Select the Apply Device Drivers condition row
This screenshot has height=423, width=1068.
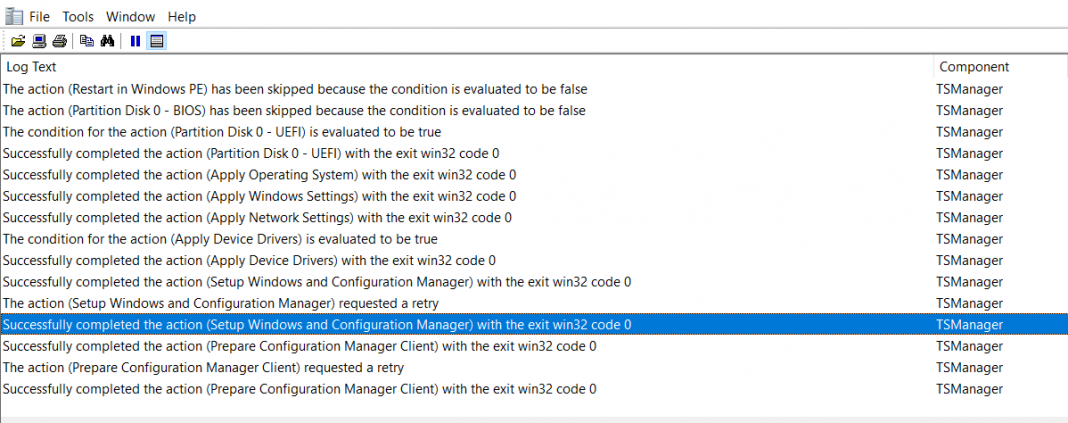534,239
